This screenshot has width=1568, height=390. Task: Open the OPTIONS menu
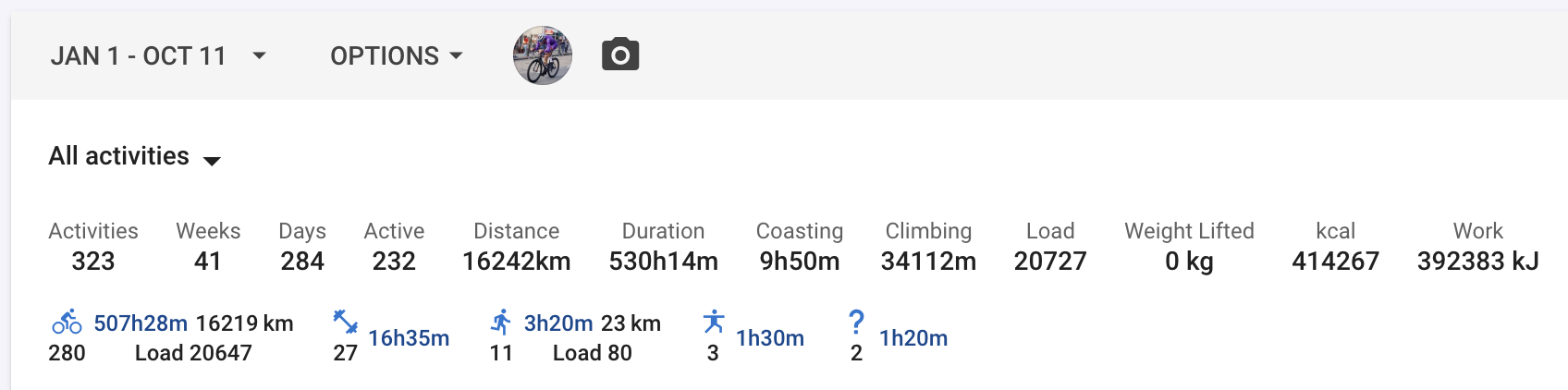coord(396,56)
